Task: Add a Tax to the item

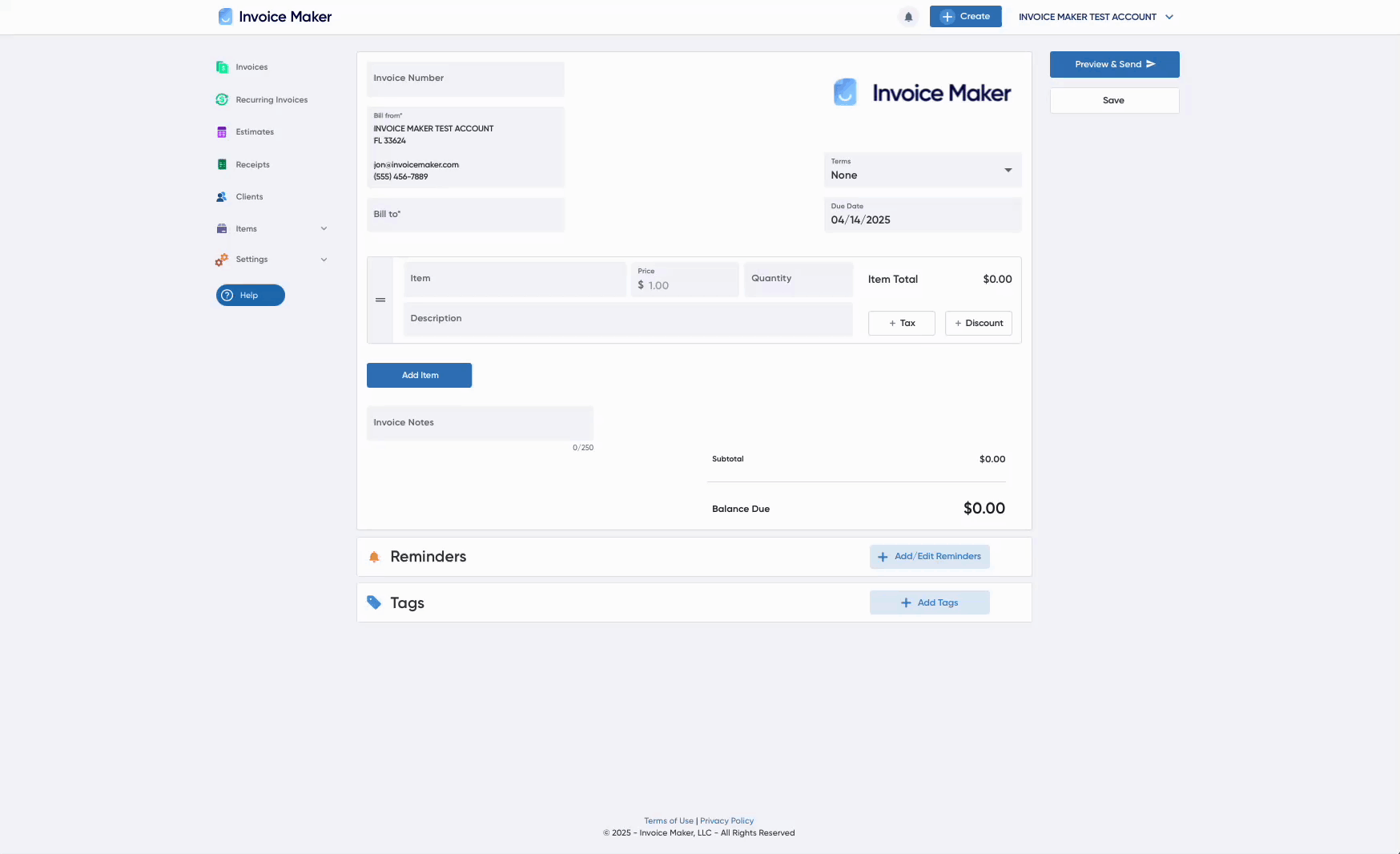Action: pos(902,323)
